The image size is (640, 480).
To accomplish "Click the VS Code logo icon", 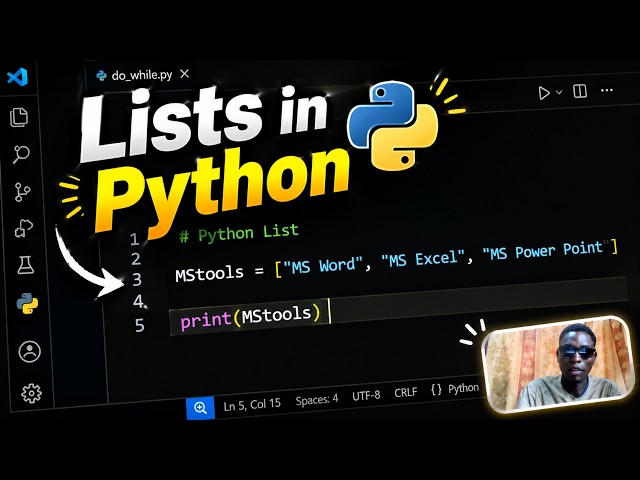I will coord(17,77).
